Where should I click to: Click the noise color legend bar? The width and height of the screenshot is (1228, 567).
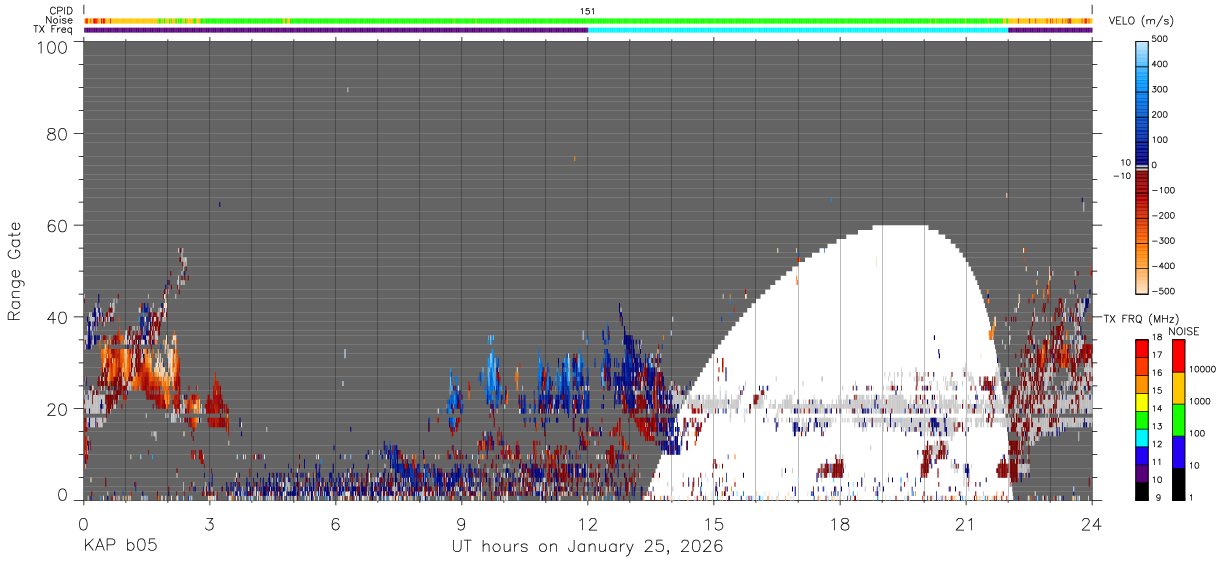click(x=1178, y=419)
